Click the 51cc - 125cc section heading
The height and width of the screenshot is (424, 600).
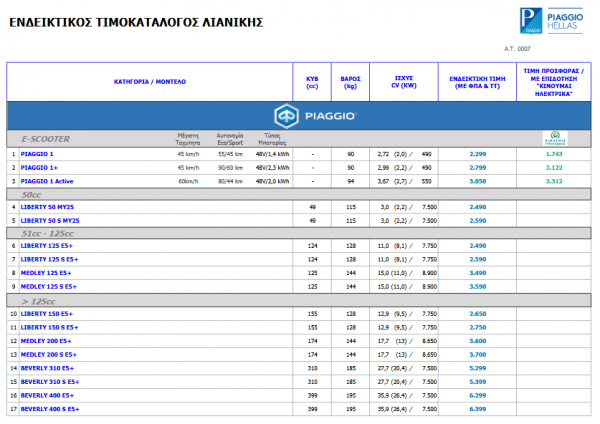click(x=47, y=233)
